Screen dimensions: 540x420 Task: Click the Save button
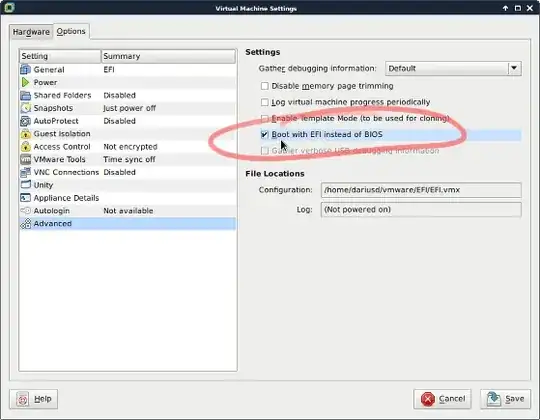pos(506,399)
